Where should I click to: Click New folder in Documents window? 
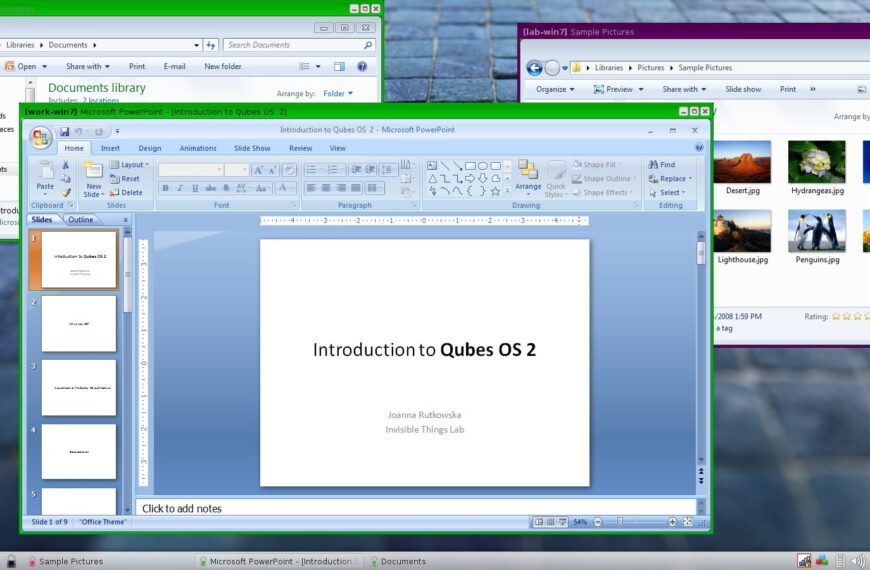point(223,67)
